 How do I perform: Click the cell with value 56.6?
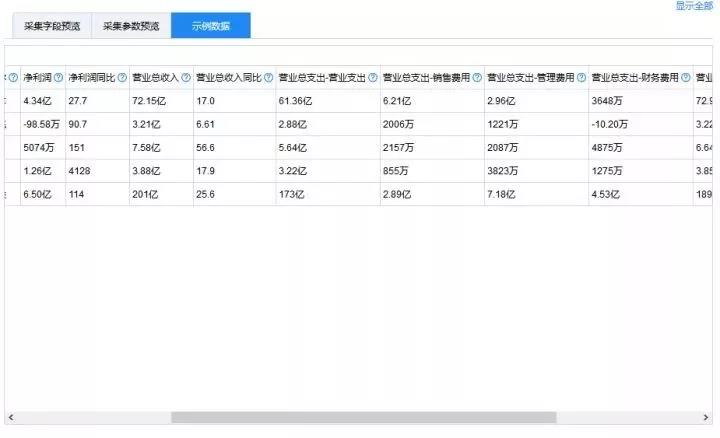point(235,148)
